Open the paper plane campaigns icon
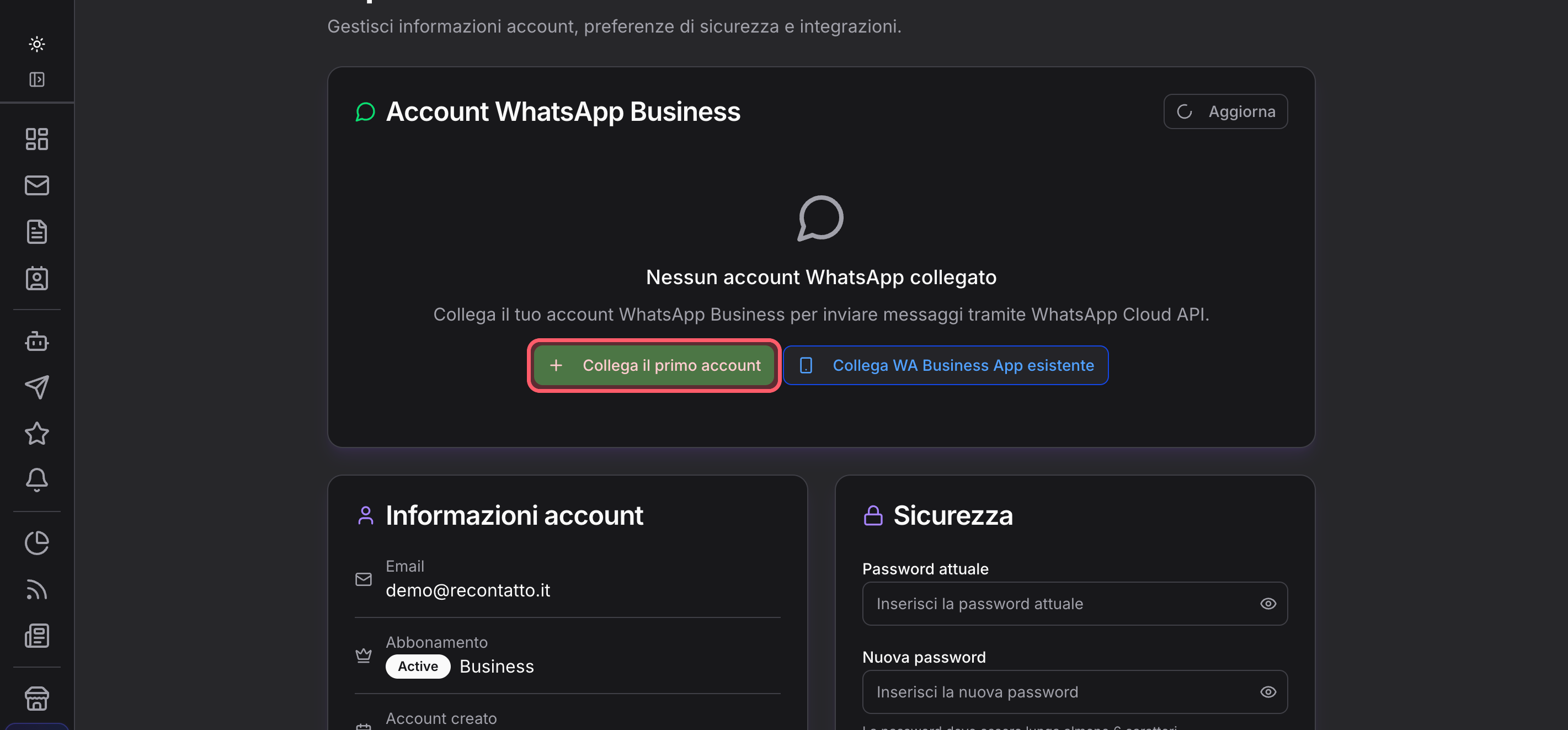Screen dimensions: 1568x730 (36, 387)
